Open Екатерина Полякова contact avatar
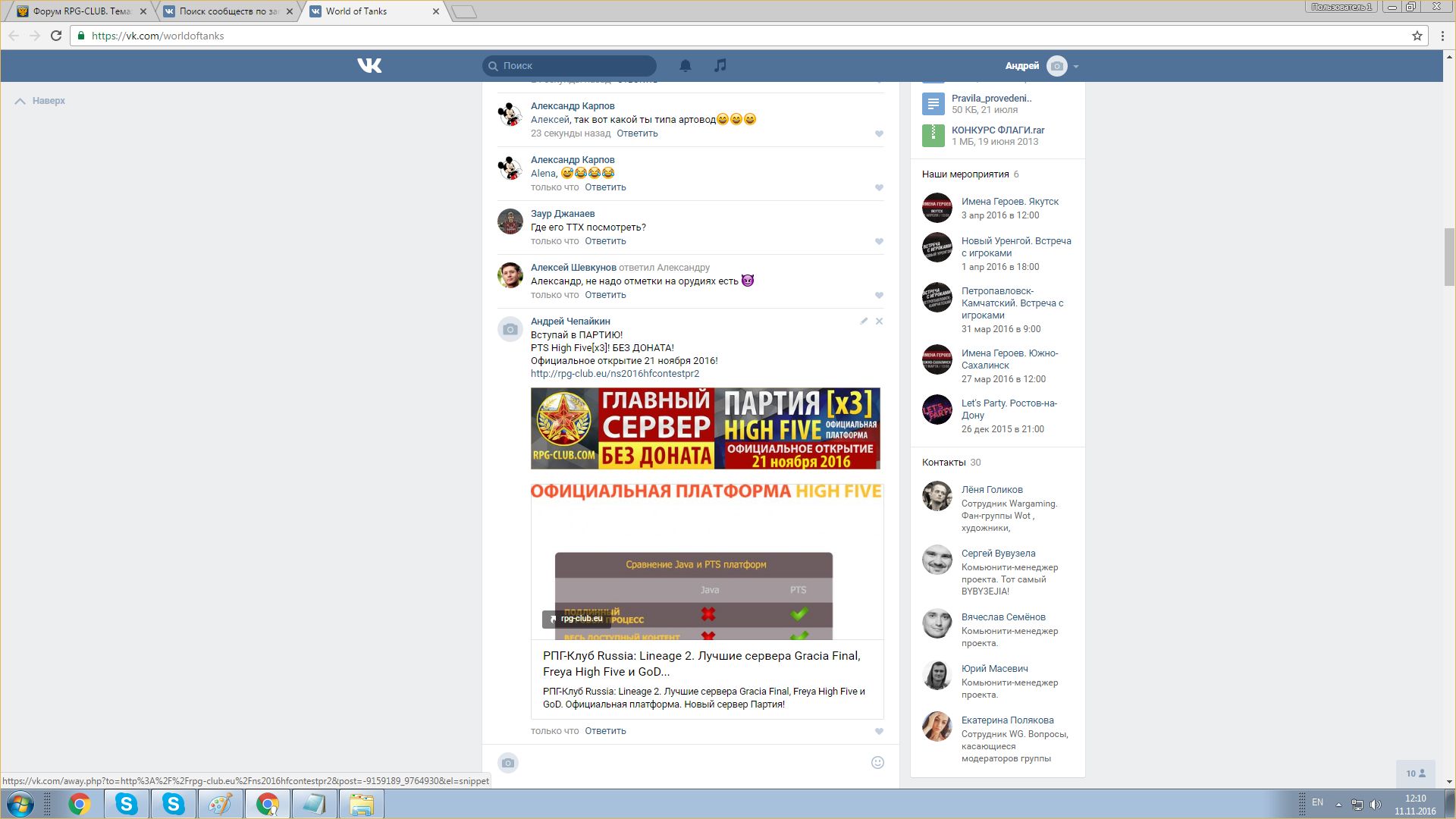 pyautogui.click(x=937, y=726)
